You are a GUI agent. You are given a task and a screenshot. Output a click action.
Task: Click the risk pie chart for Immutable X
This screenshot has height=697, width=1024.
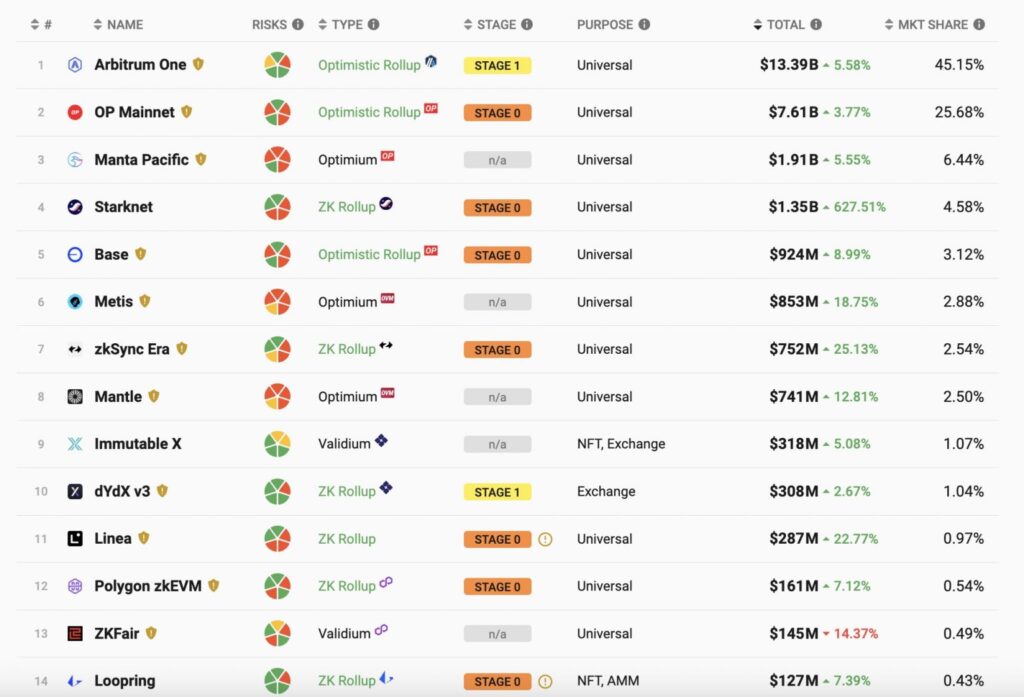click(x=277, y=444)
